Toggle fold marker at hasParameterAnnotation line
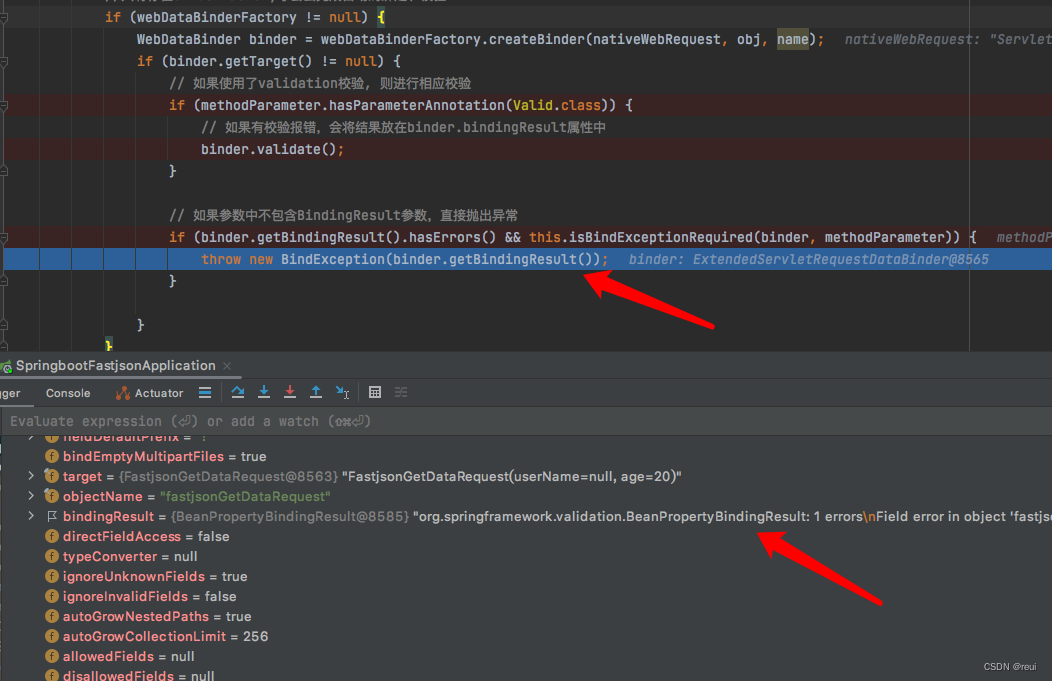Screen dimensions: 1052x681 pos(4,106)
